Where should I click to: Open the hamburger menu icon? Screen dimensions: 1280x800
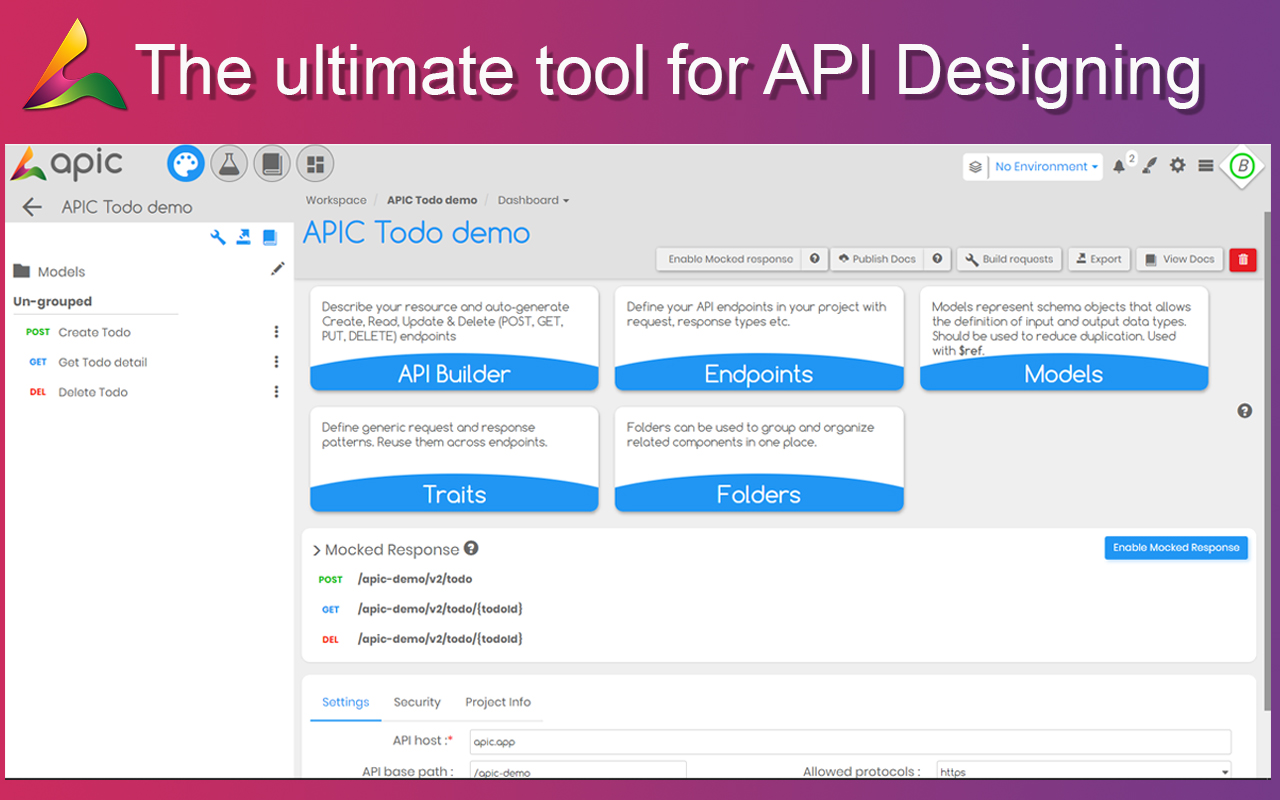pyautogui.click(x=1206, y=166)
